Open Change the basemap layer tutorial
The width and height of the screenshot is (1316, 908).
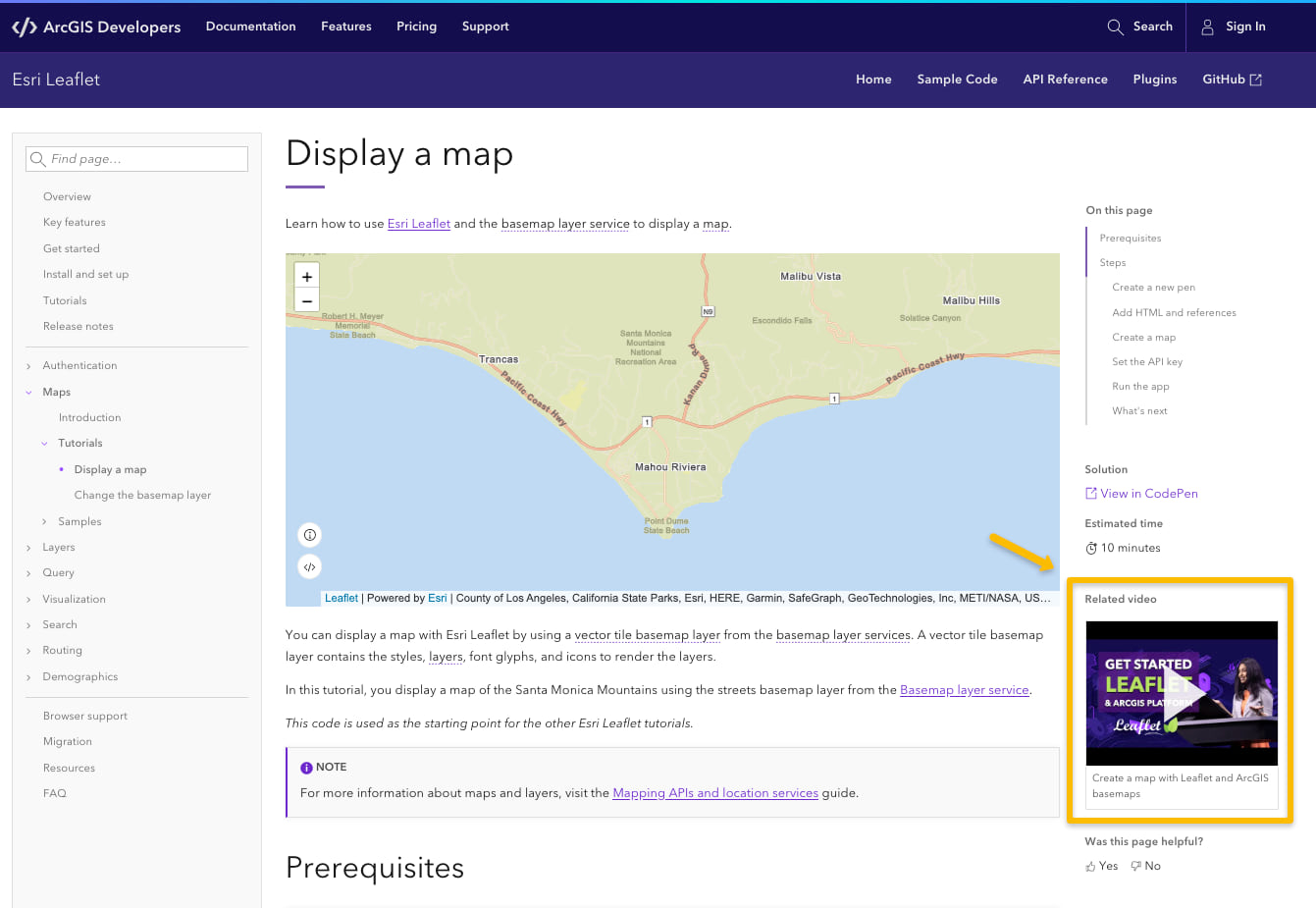pos(142,496)
